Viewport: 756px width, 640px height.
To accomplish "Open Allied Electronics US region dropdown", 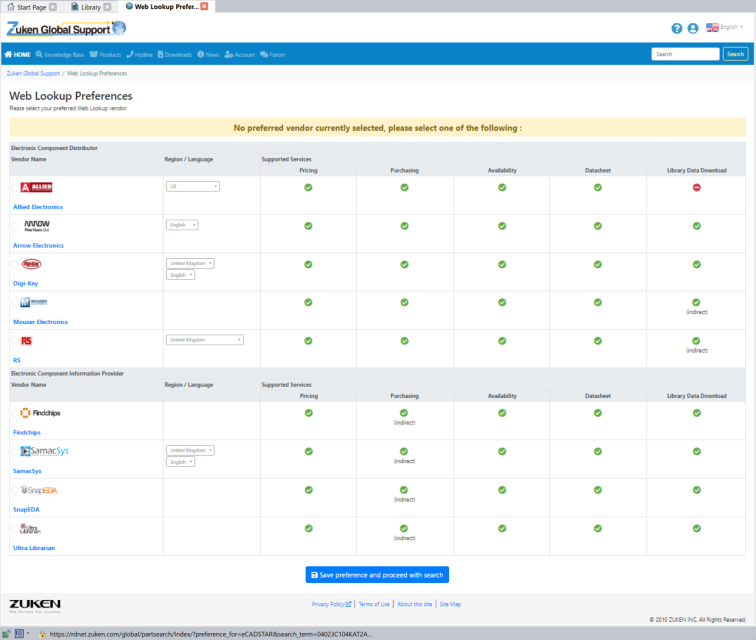I will pyautogui.click(x=193, y=186).
